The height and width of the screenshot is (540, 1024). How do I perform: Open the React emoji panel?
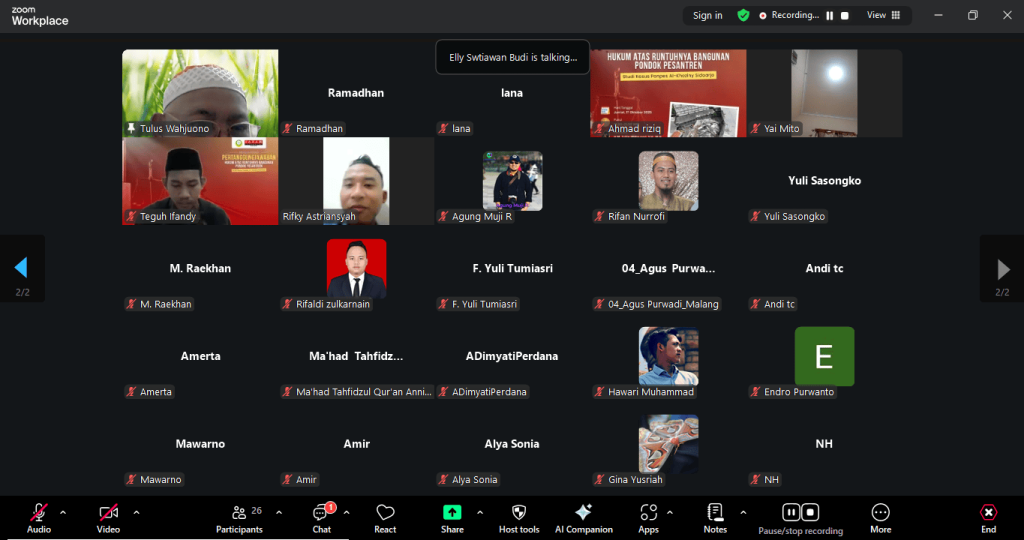point(385,518)
